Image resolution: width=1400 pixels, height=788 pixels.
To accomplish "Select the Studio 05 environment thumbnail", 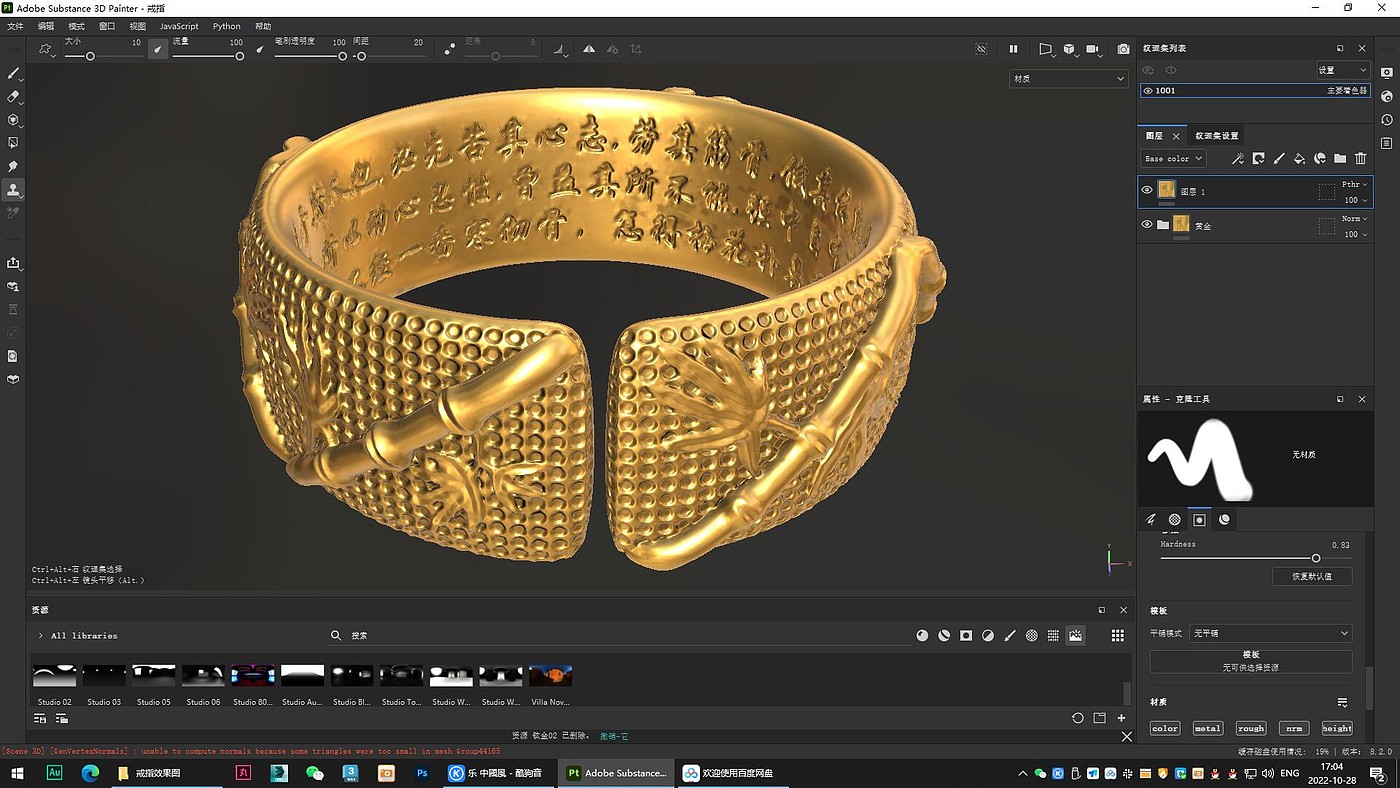I will [x=154, y=676].
